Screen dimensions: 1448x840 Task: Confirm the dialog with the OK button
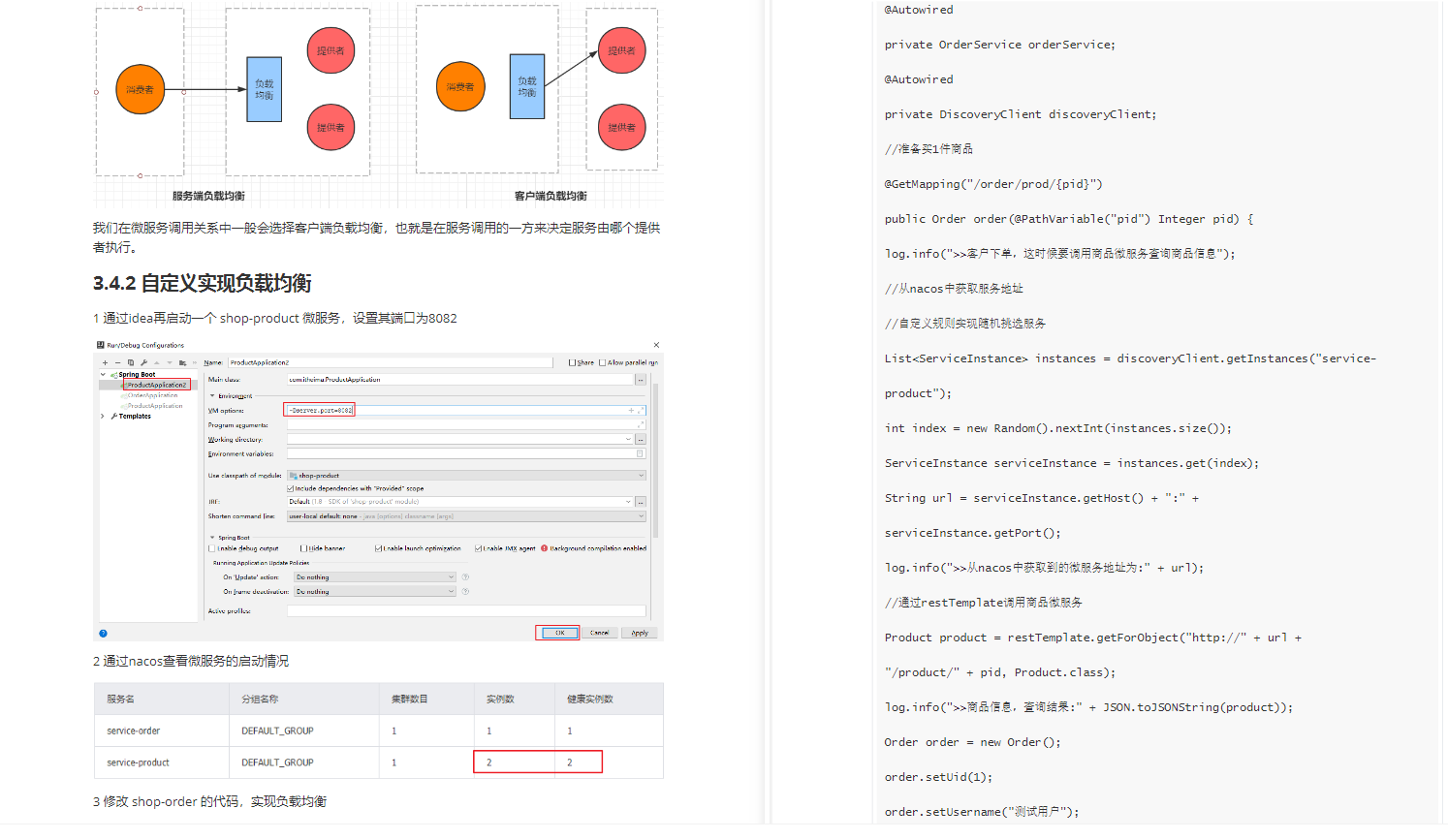pyautogui.click(x=560, y=632)
